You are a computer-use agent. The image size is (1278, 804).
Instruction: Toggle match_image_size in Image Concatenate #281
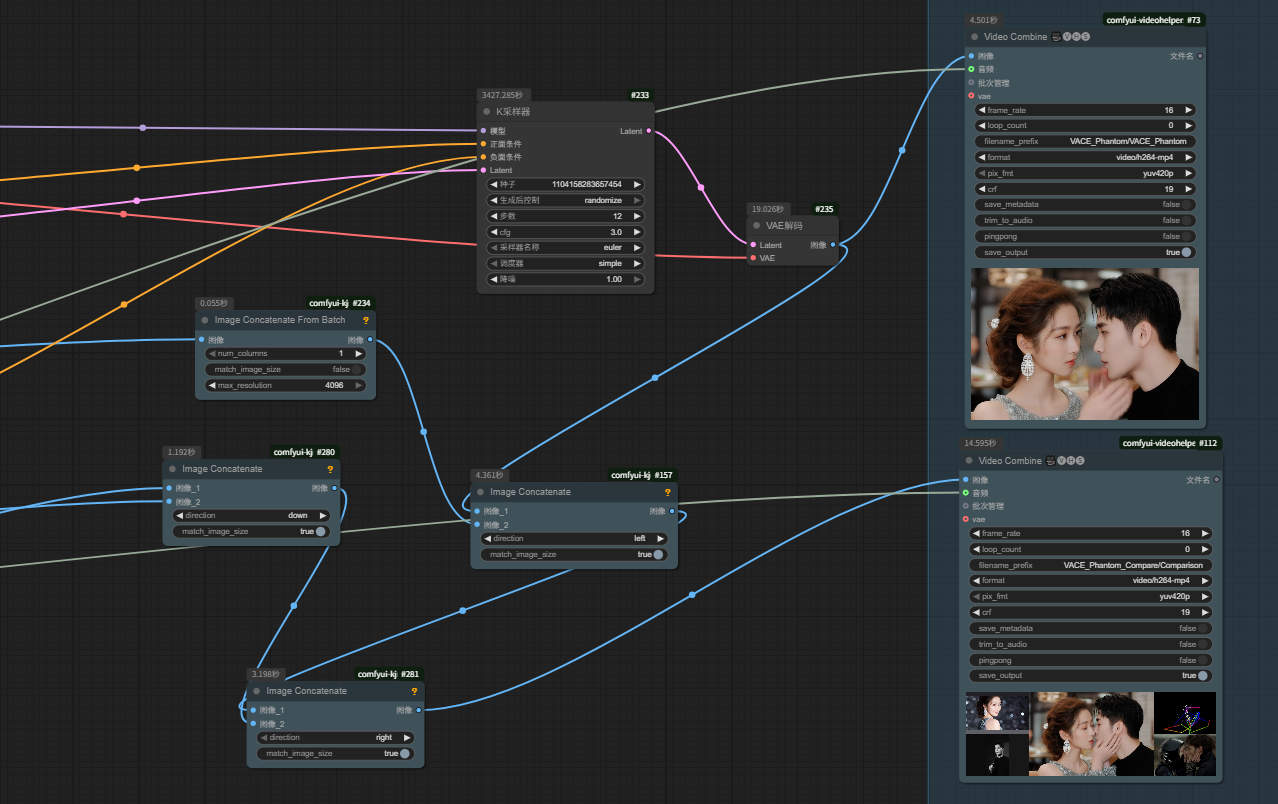tap(335, 753)
